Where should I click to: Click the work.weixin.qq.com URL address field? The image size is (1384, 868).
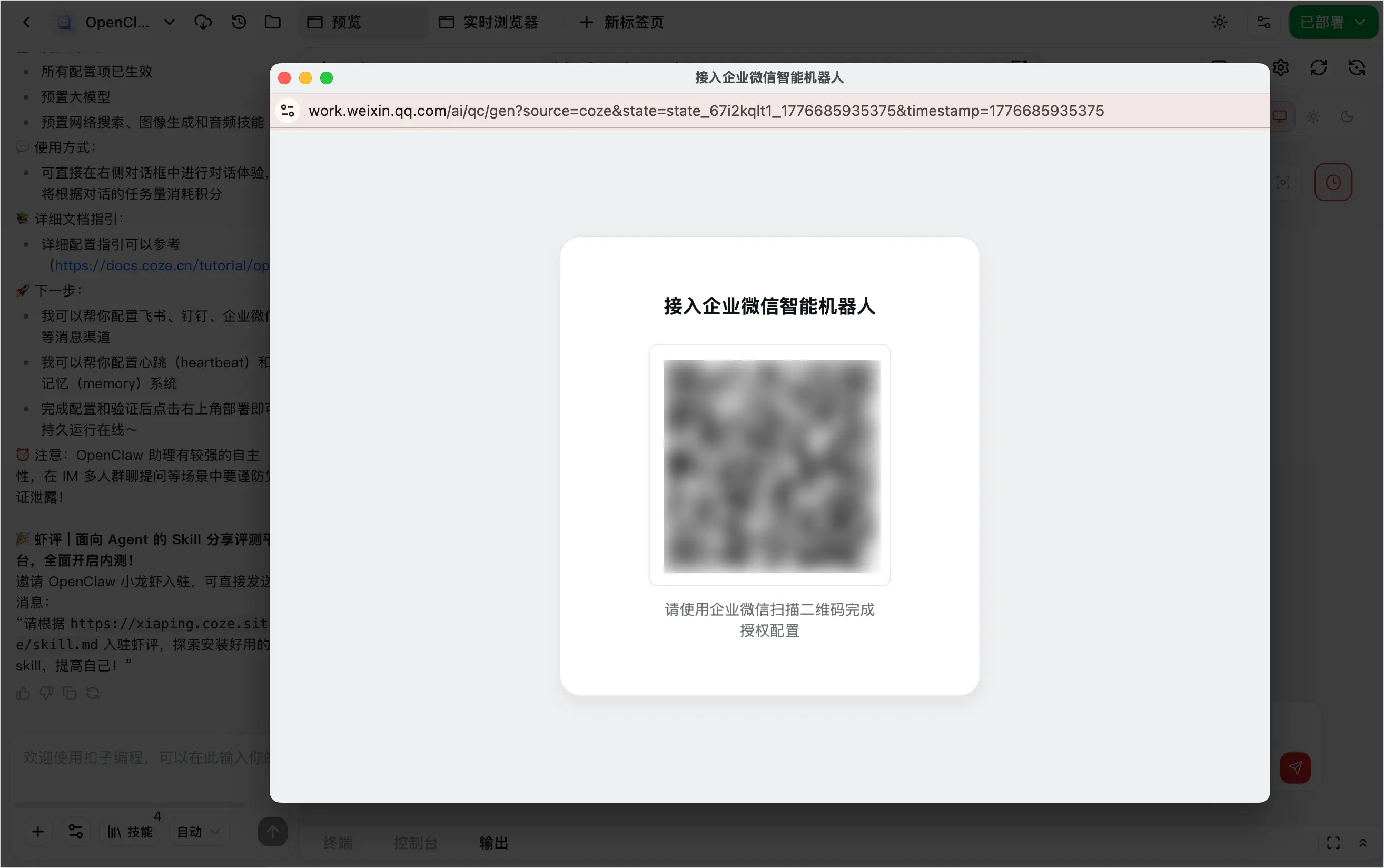click(706, 110)
